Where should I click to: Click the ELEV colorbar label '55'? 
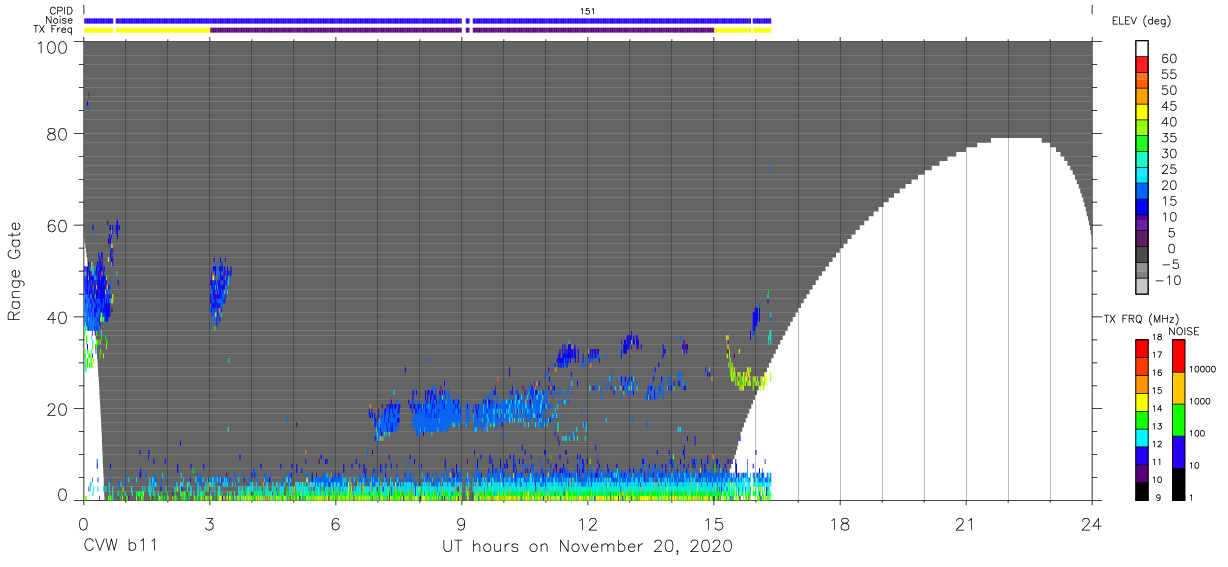[1169, 75]
